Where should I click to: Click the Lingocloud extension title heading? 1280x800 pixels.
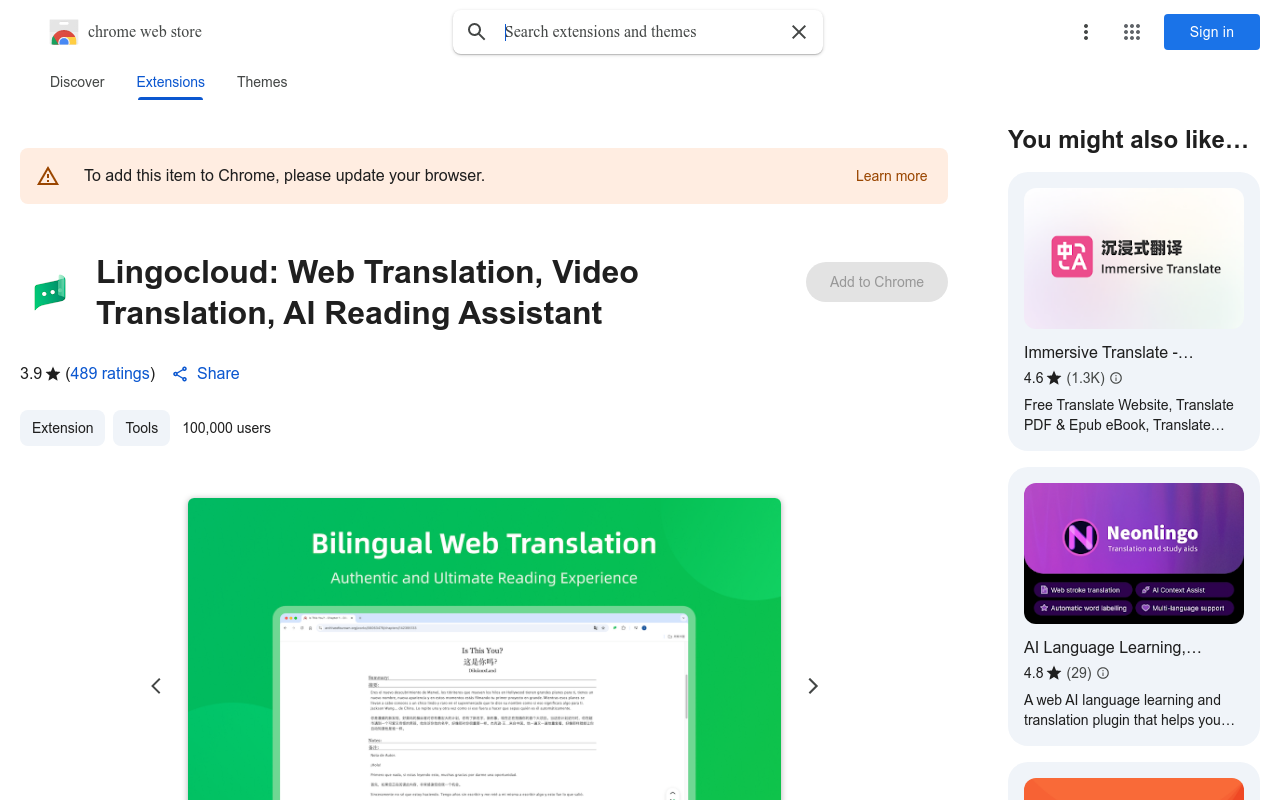(367, 292)
